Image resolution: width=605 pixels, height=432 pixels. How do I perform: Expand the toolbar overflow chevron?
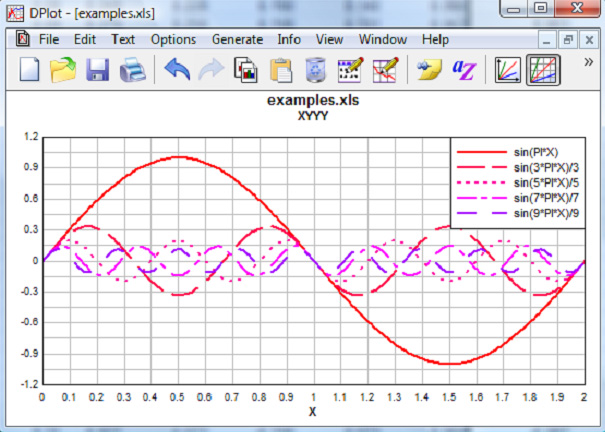pos(588,62)
